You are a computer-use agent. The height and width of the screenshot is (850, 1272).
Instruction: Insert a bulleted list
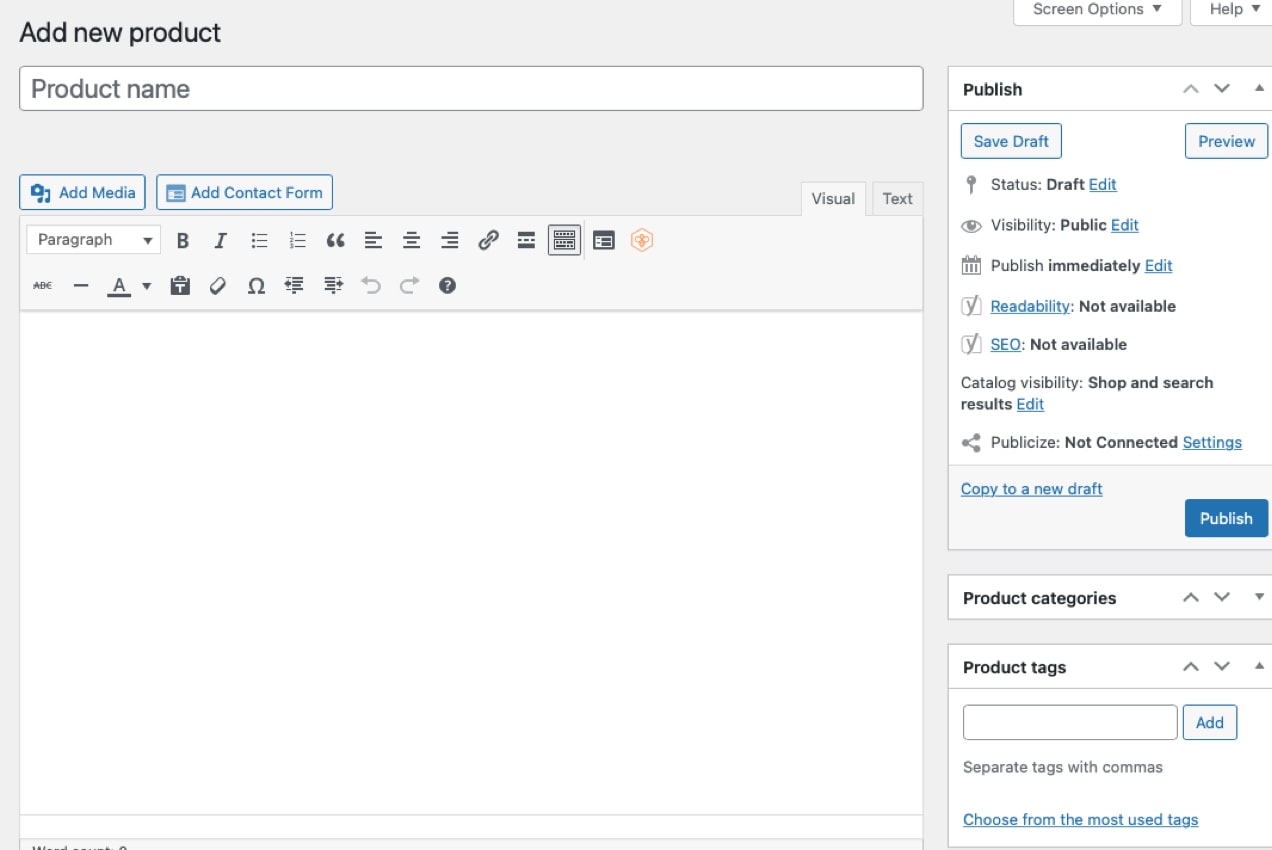click(x=259, y=240)
